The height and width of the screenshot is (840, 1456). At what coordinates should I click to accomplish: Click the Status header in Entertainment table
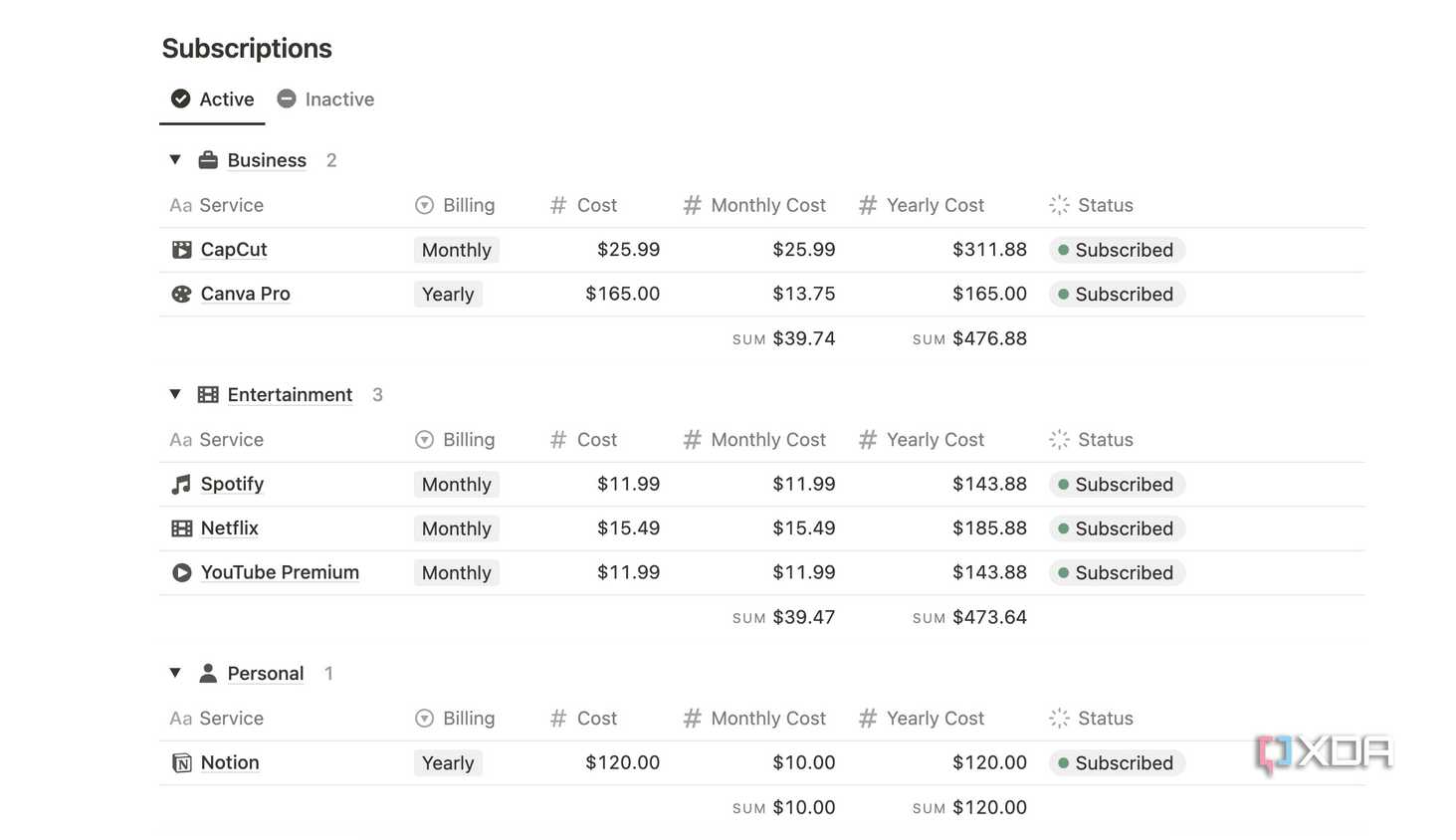1092,440
